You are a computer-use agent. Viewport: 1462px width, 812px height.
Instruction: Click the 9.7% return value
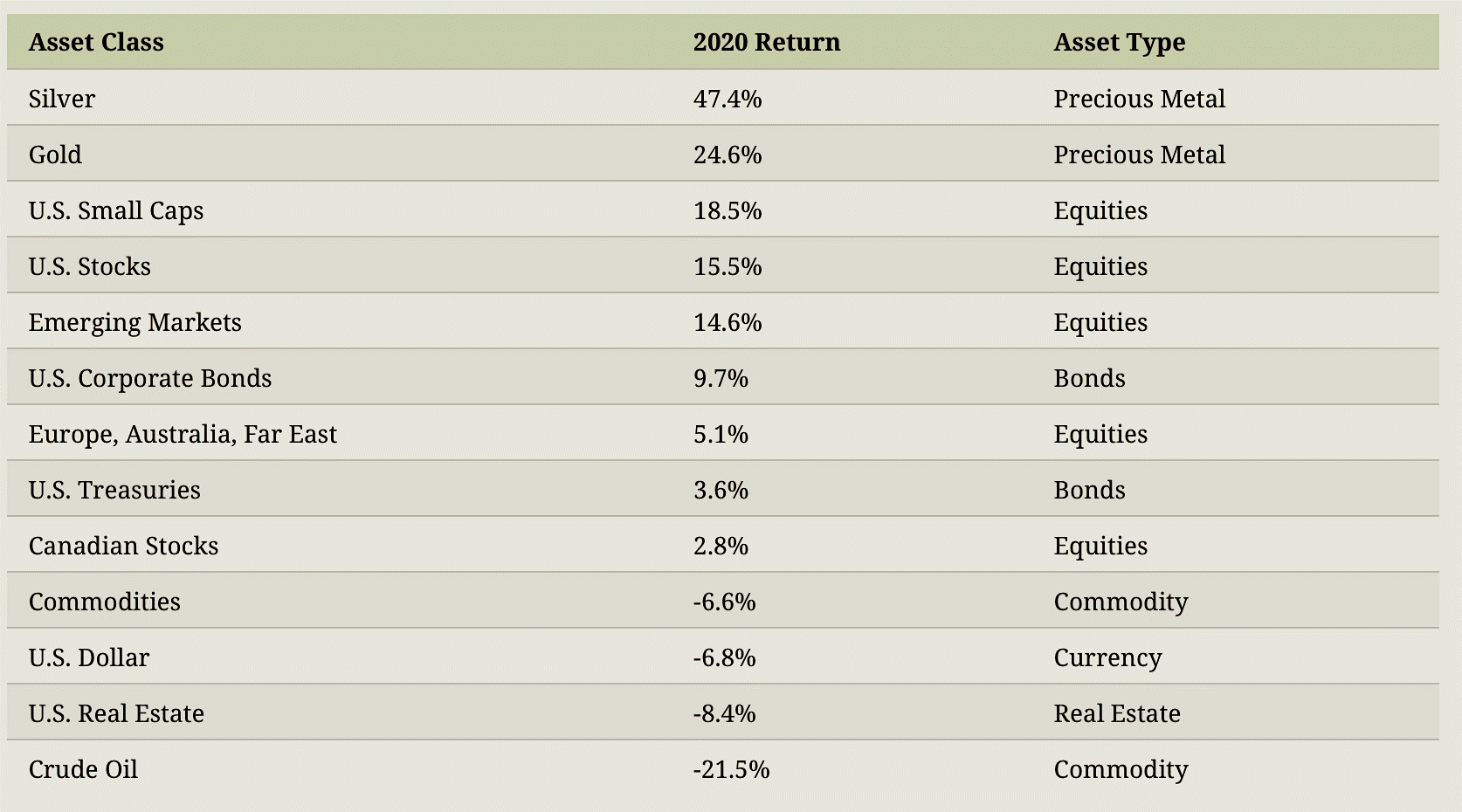pos(721,378)
